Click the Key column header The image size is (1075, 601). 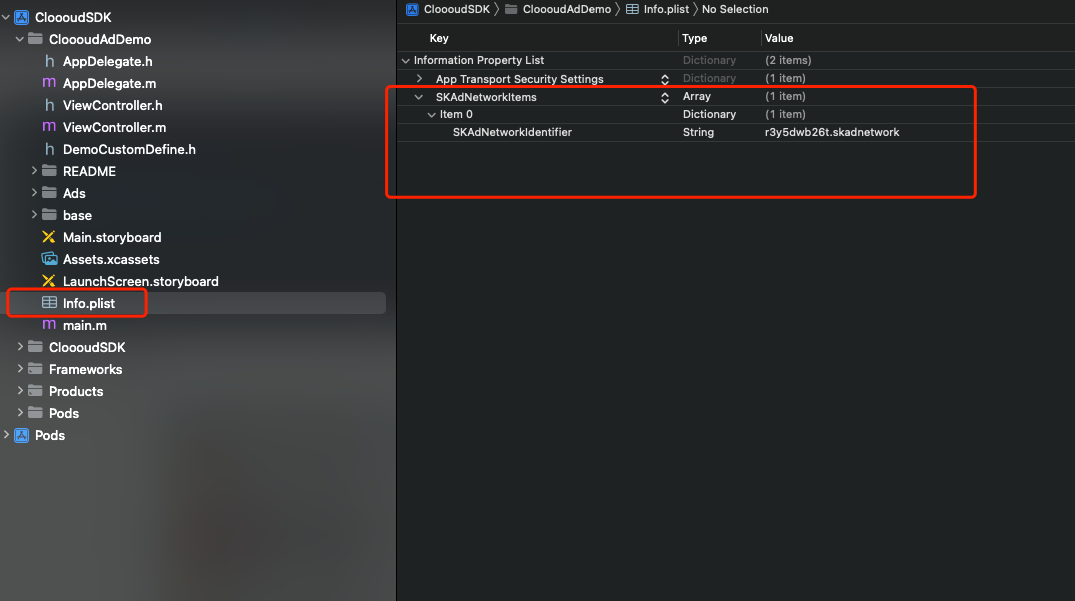point(439,38)
